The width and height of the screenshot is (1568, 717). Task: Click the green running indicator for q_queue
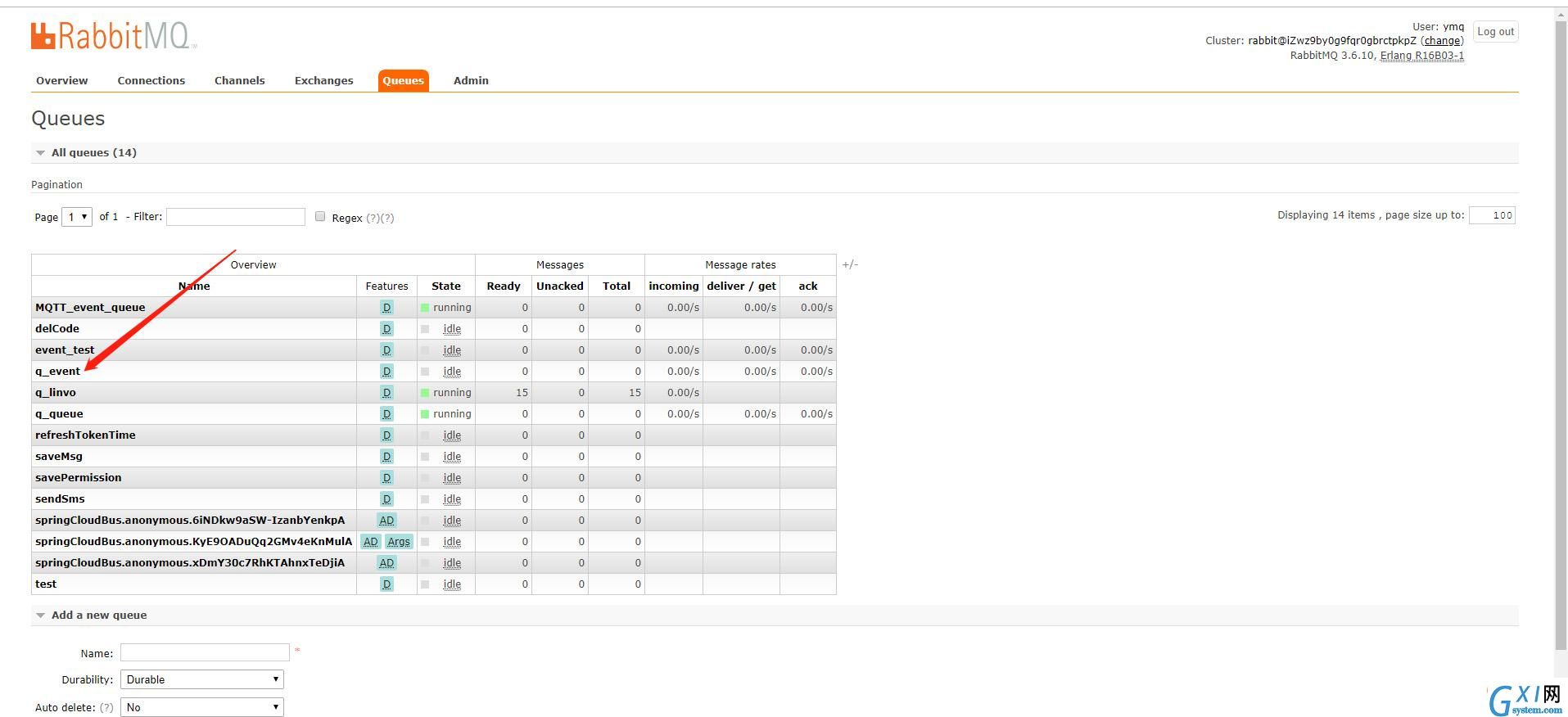pyautogui.click(x=425, y=414)
